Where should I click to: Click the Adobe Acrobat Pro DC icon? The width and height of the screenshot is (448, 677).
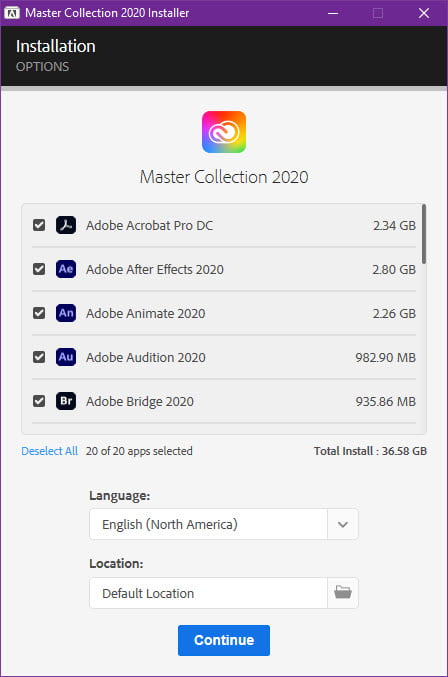(66, 225)
